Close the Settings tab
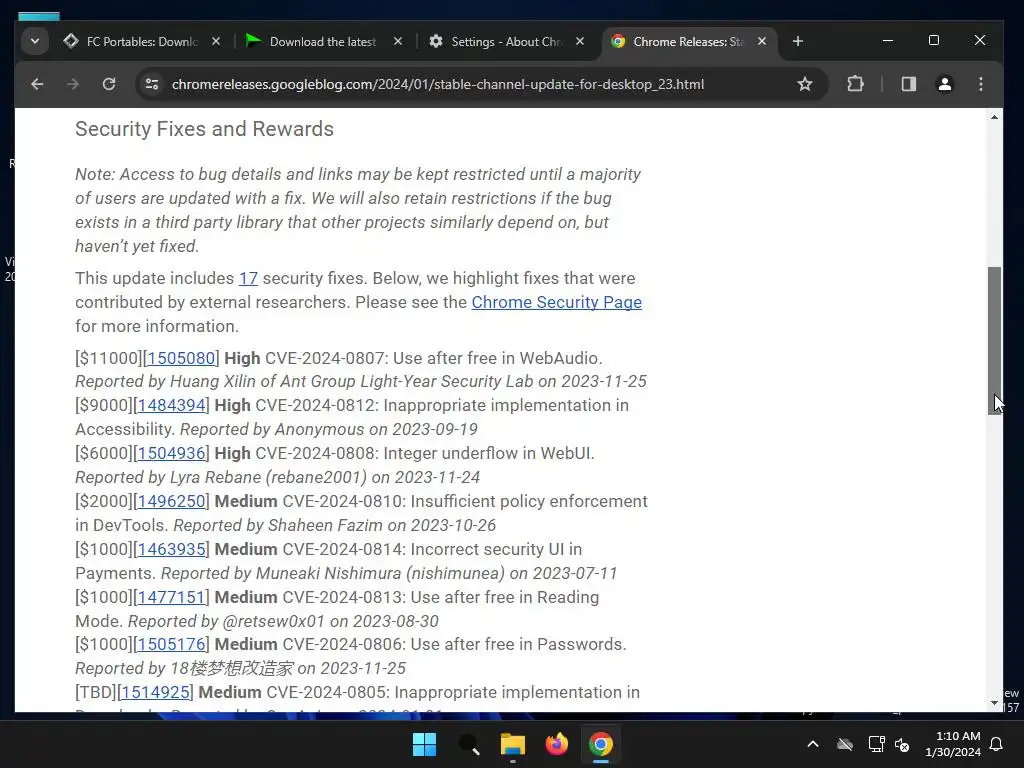Screen dimensions: 1024x768 click(x=580, y=41)
